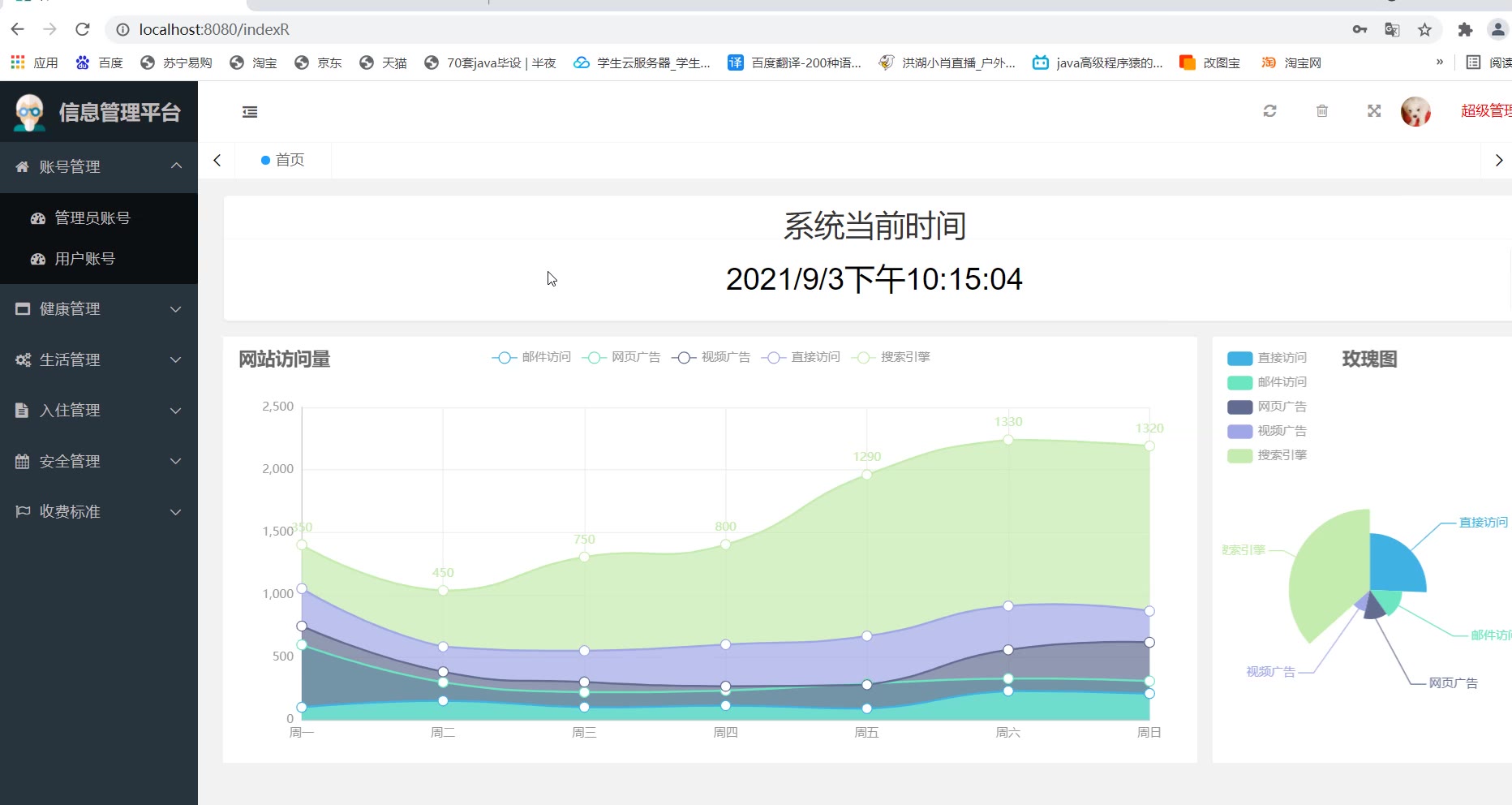Viewport: 1512px width, 805px height.
Task: Click the user avatar picture
Action: point(1415,111)
